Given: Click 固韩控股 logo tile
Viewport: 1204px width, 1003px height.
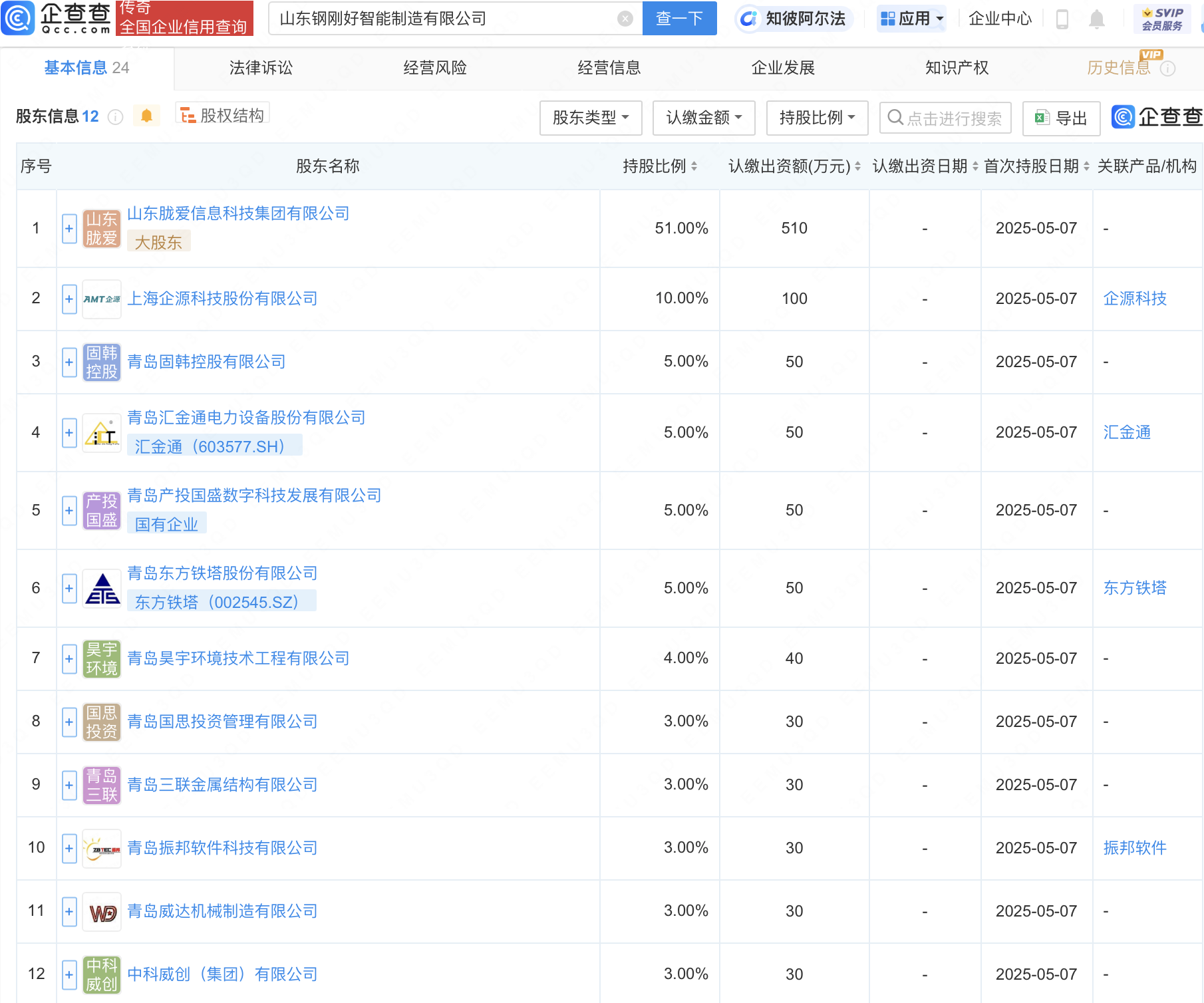Looking at the screenshot, I should click(x=102, y=362).
